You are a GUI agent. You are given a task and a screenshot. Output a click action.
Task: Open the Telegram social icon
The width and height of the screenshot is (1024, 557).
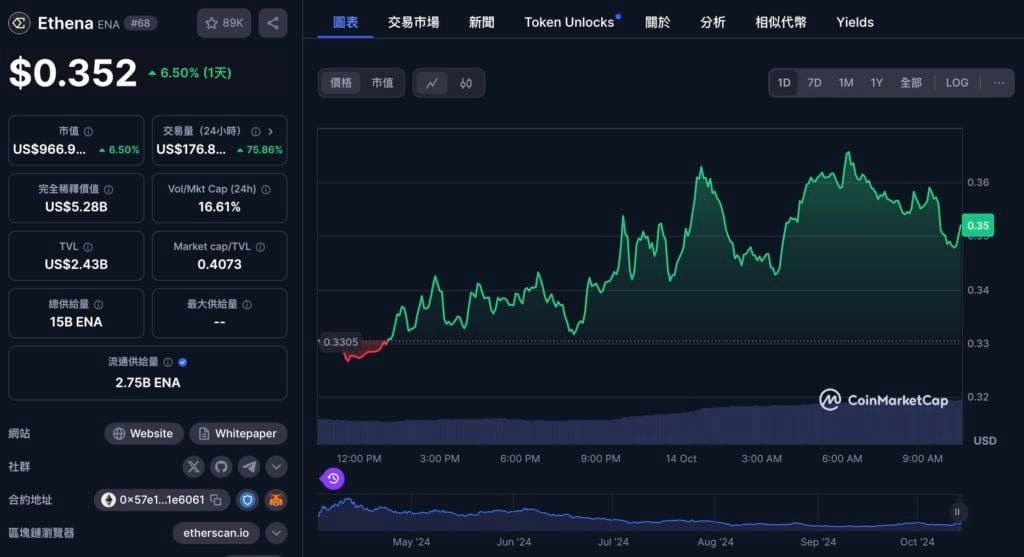point(248,466)
